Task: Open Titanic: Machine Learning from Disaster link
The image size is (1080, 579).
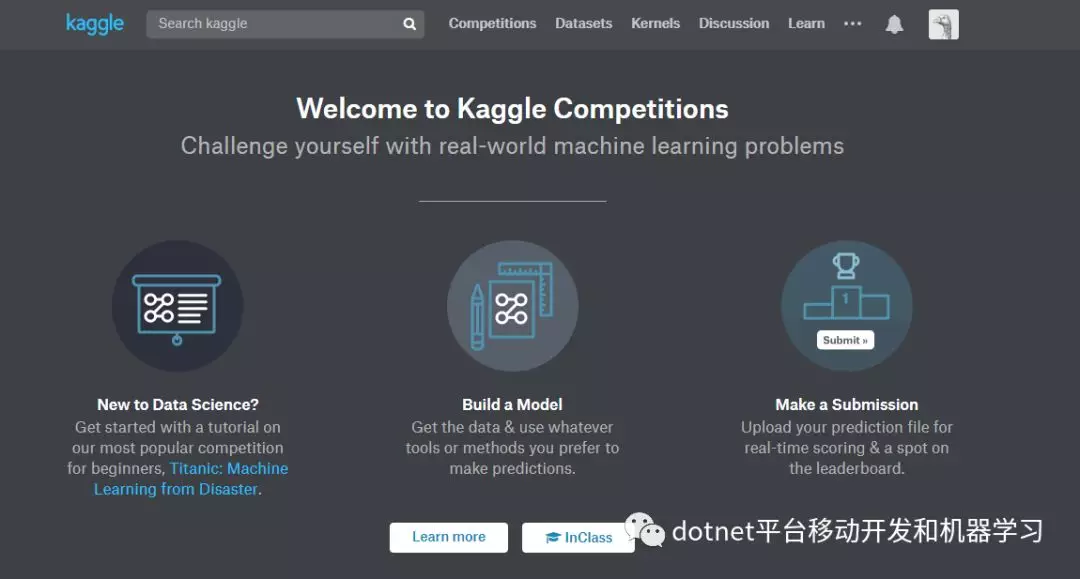Action: tap(191, 478)
